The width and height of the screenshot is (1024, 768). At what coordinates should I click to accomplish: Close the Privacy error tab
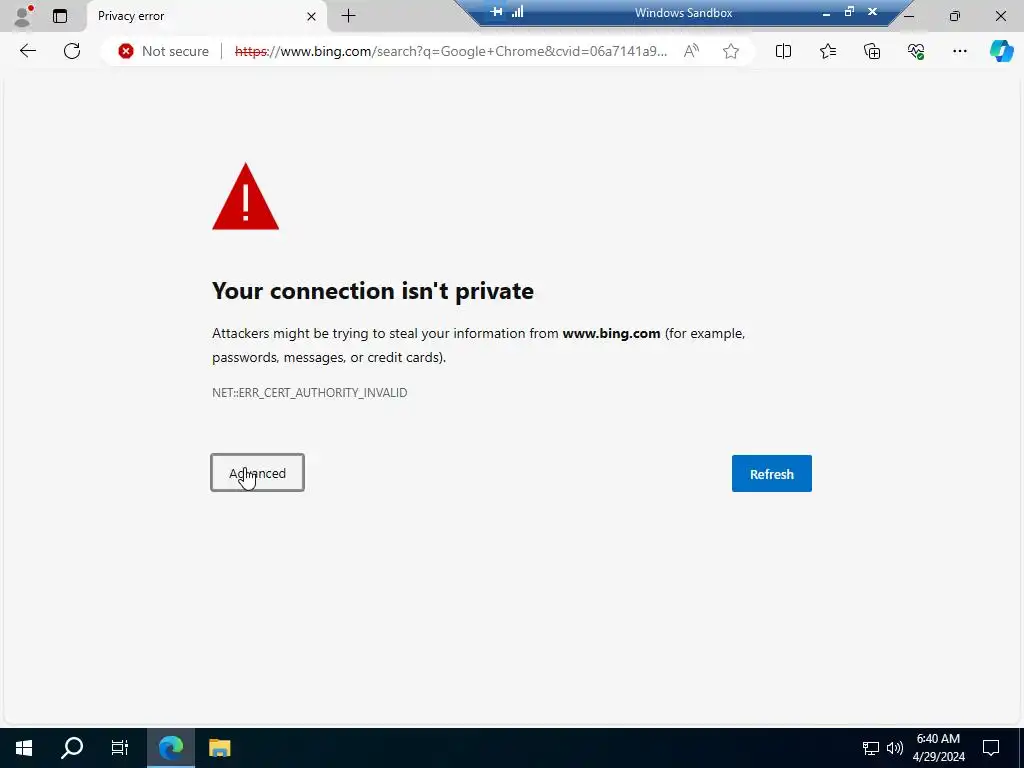312,16
